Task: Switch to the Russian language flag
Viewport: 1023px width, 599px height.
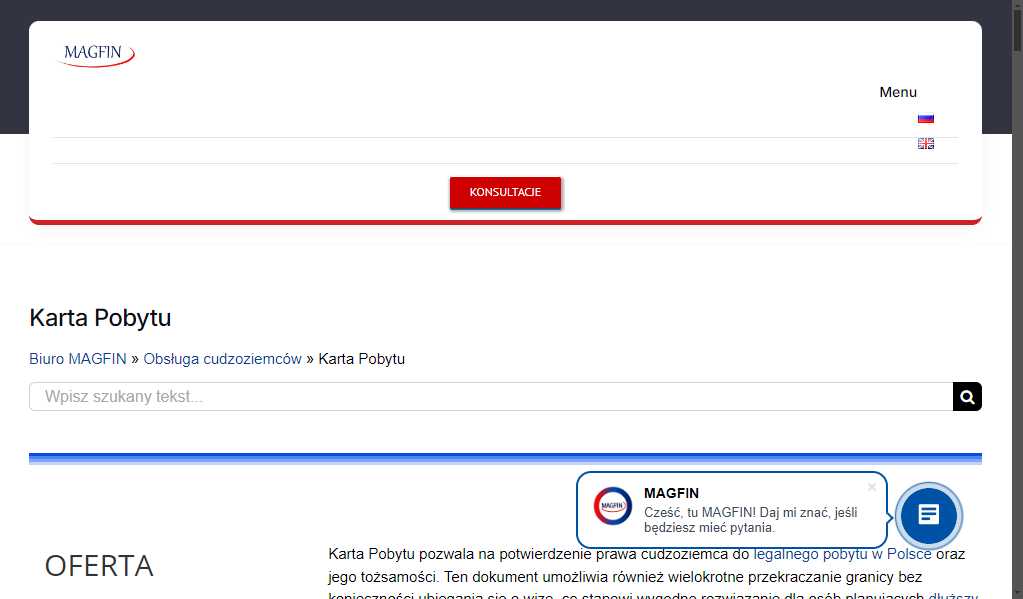Action: 926,118
